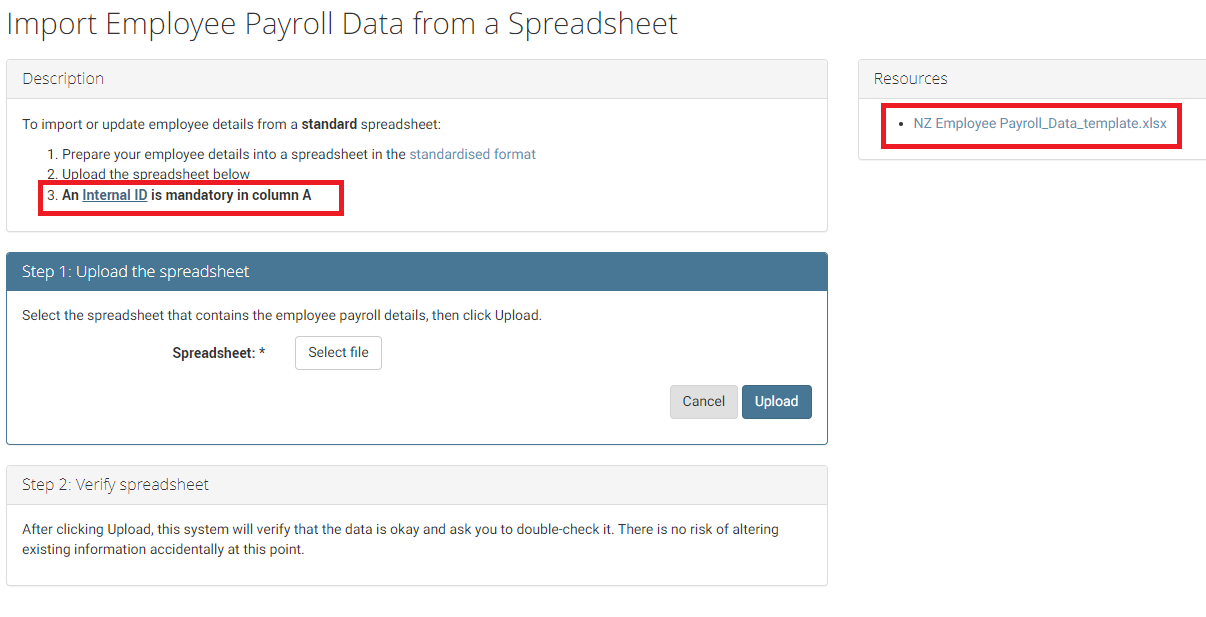
Task: Download NZ Employee Payroll_Data_template.xlsx
Action: 1039,124
